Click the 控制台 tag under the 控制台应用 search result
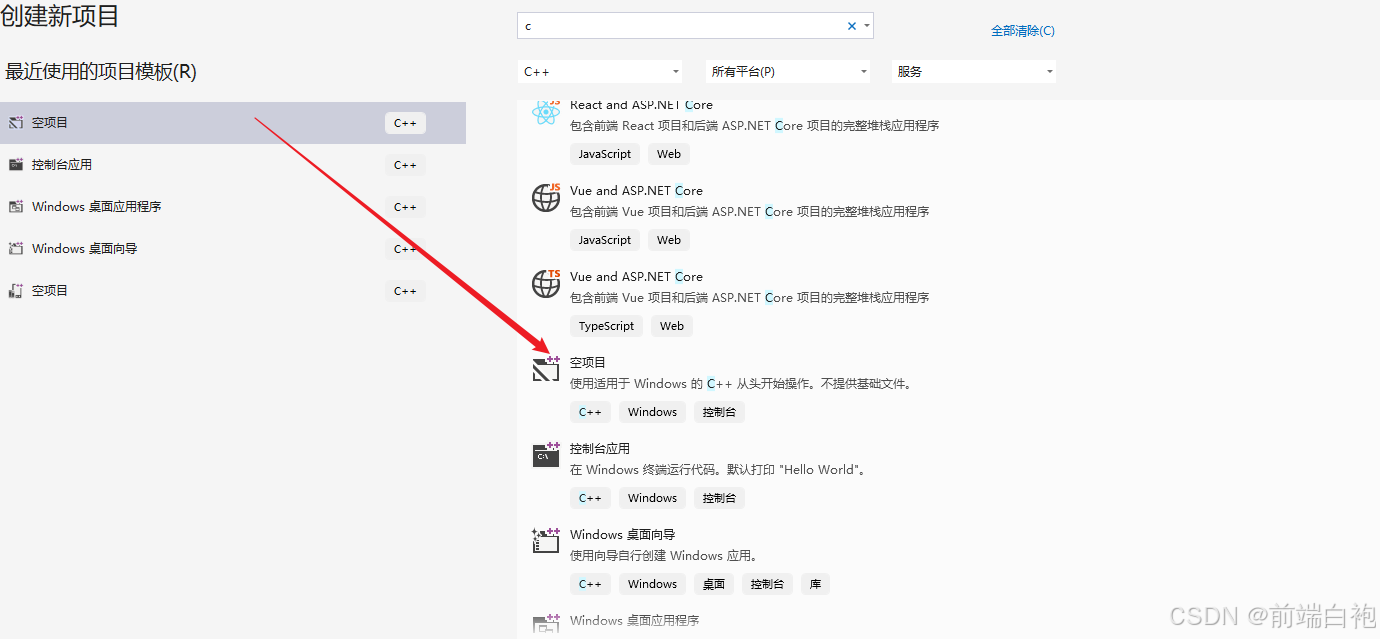1380x639 pixels. [719, 498]
